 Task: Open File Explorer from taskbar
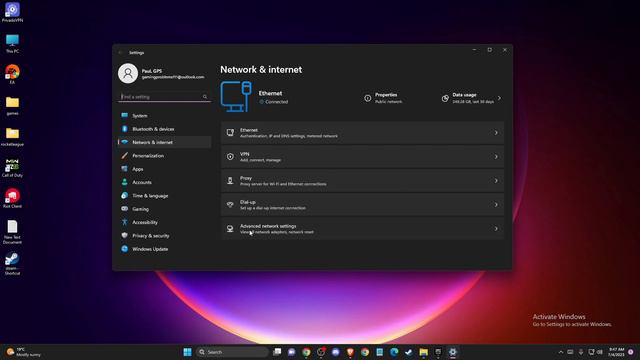[423, 352]
